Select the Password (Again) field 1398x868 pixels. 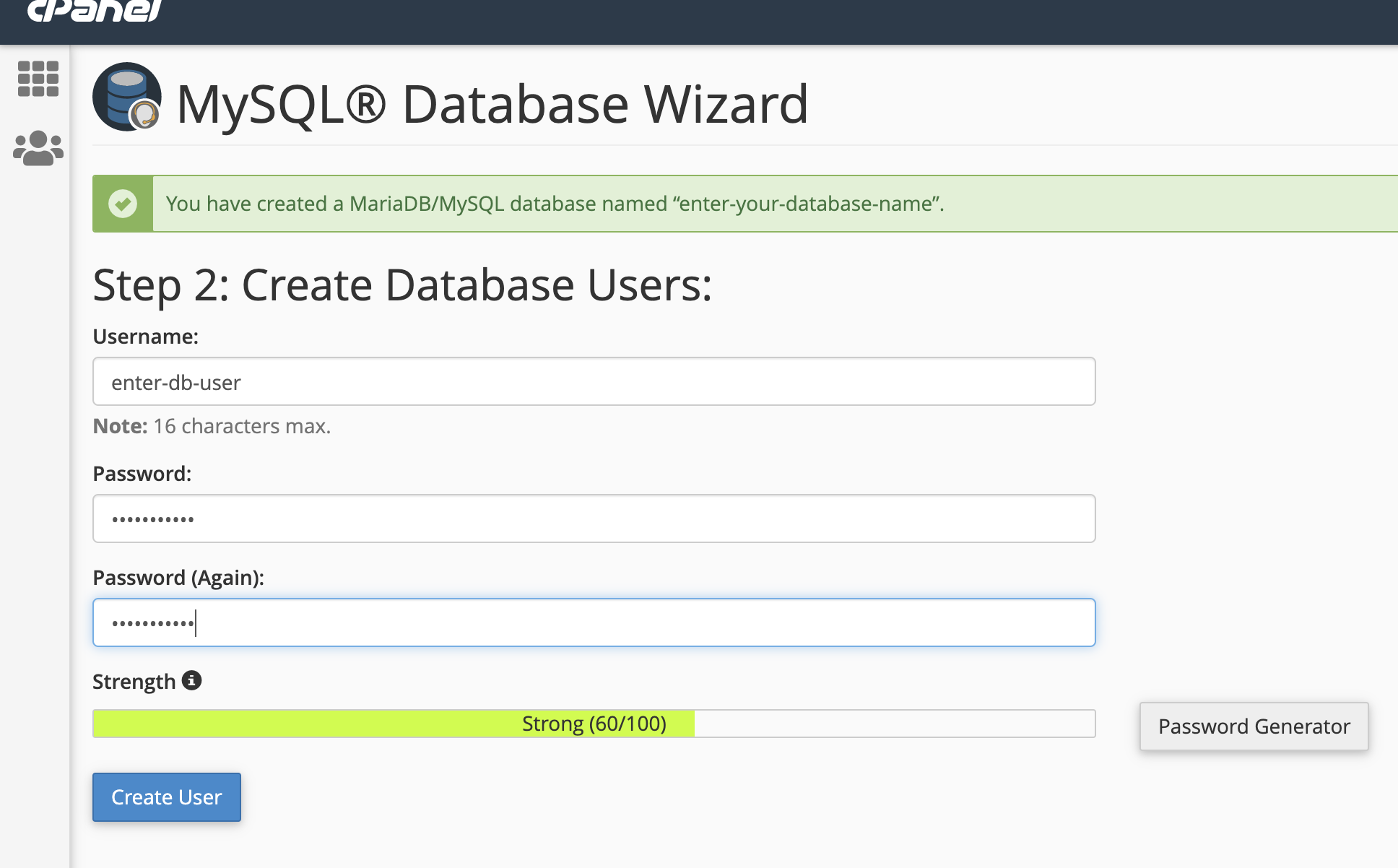pos(594,622)
